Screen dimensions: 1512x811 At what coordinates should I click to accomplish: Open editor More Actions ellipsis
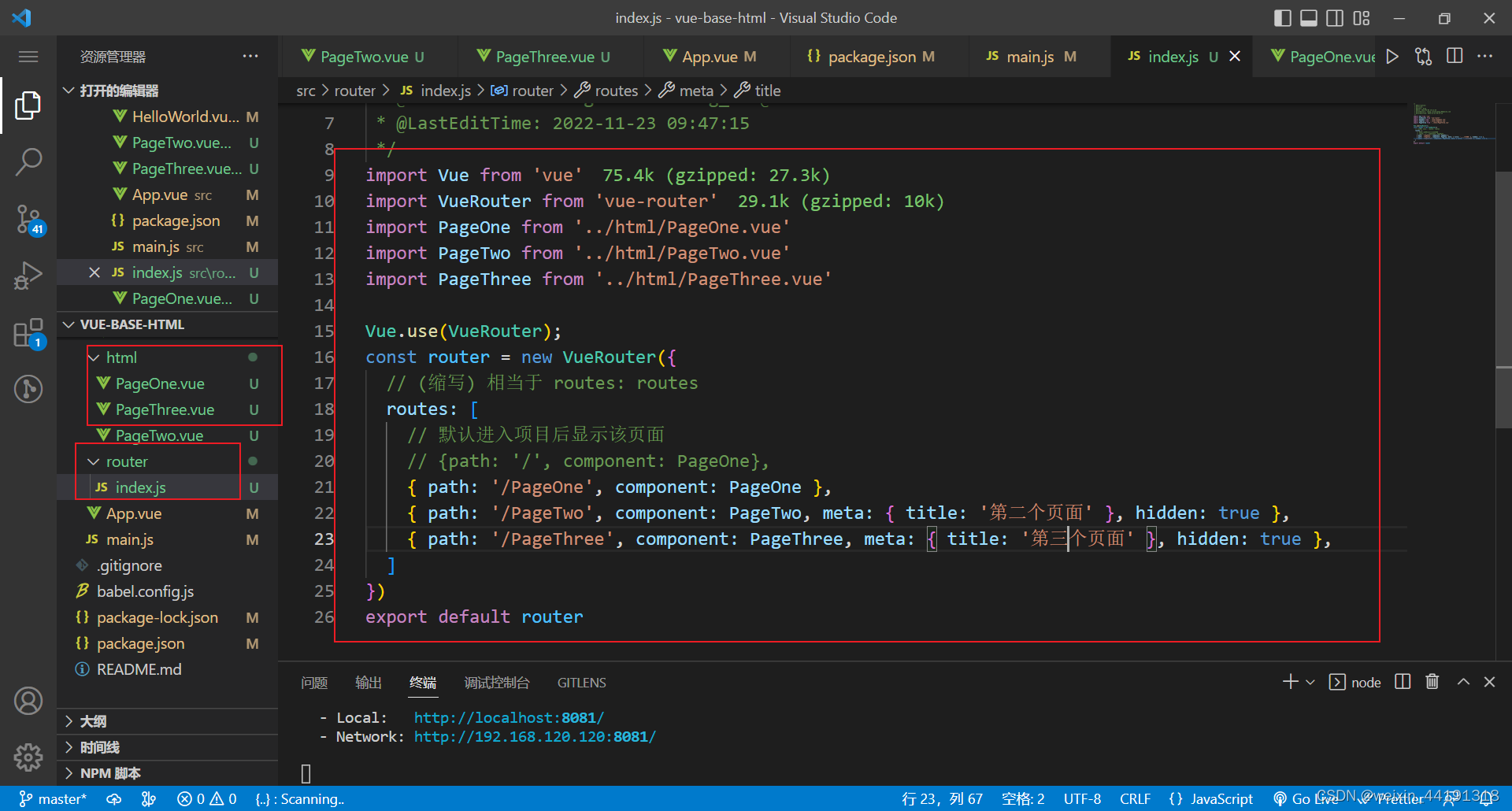[1484, 56]
